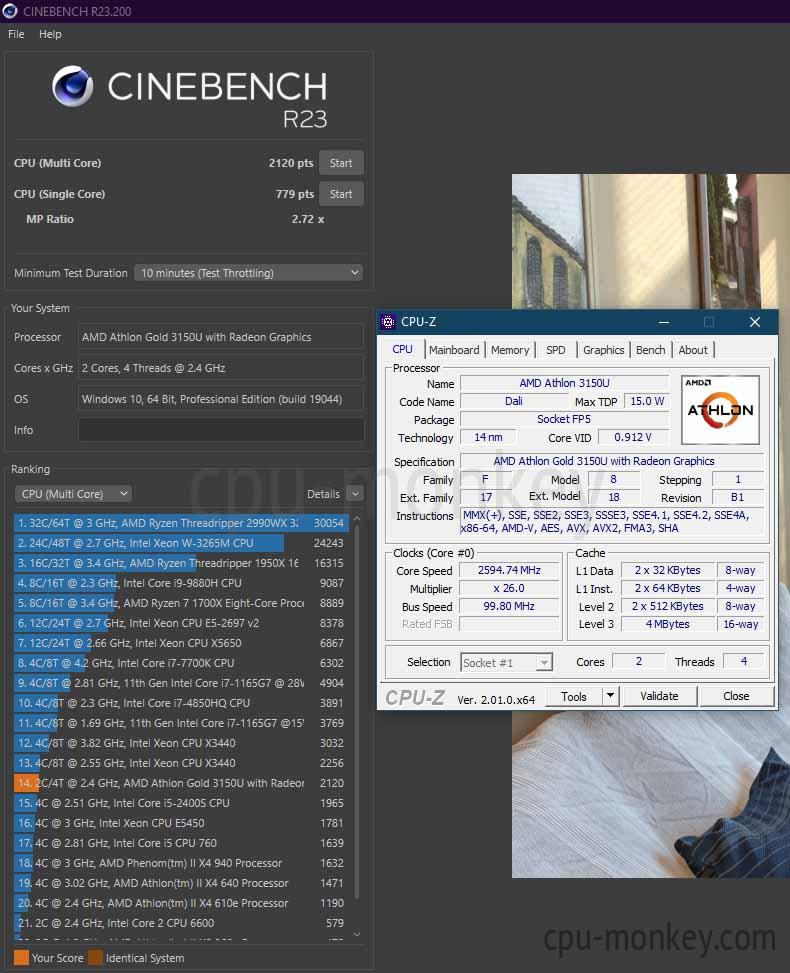This screenshot has height=973, width=790.
Task: Minimize the CPU-Z window
Action: click(664, 322)
